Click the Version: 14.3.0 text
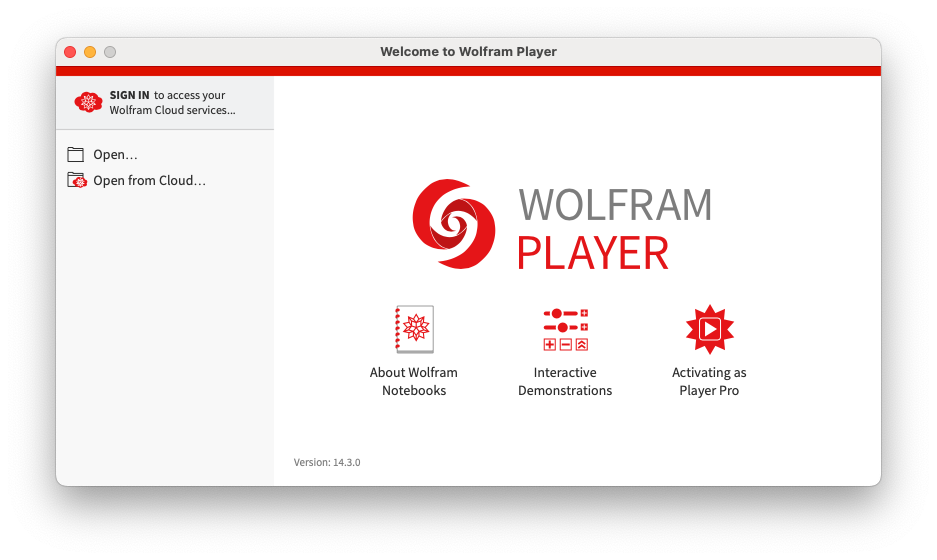937x560 pixels. coord(327,463)
